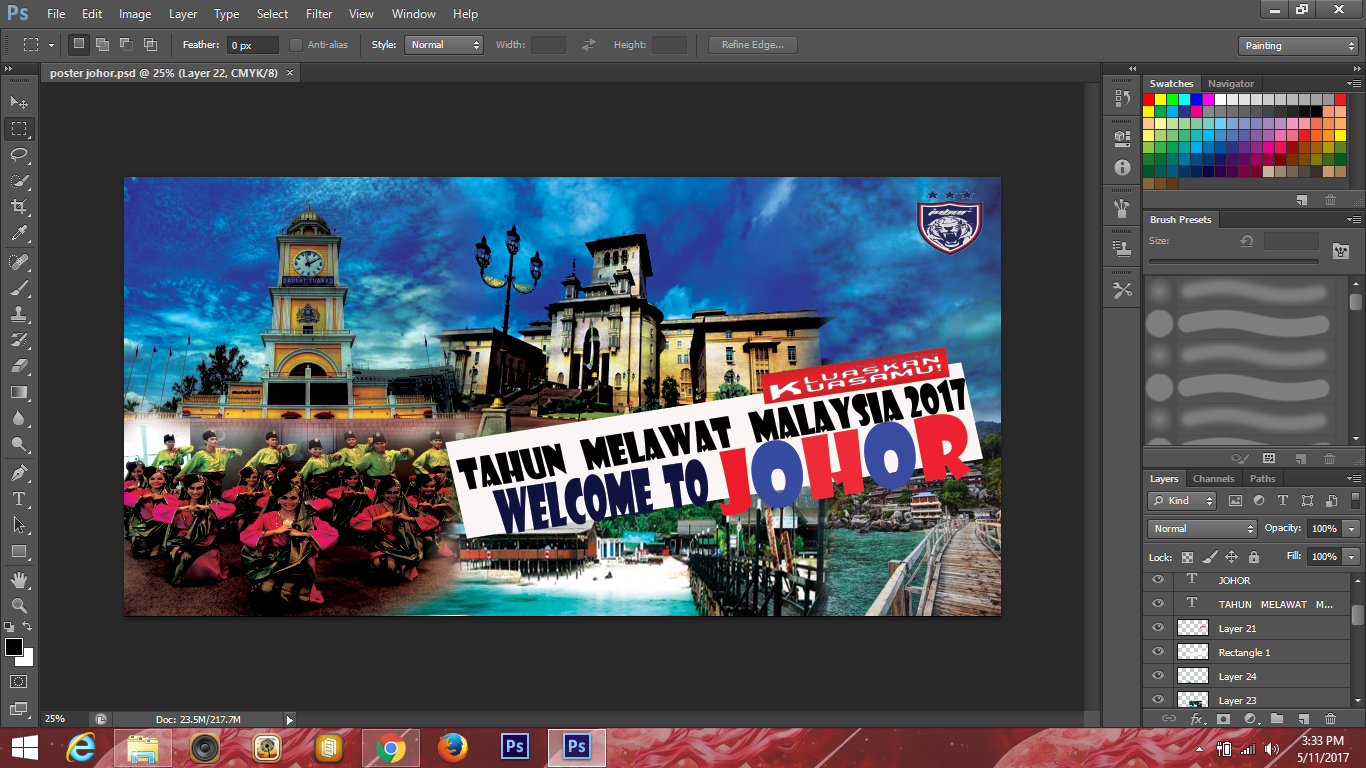Screen dimensions: 1366x768
Task: Select the Crop tool
Action: click(20, 206)
